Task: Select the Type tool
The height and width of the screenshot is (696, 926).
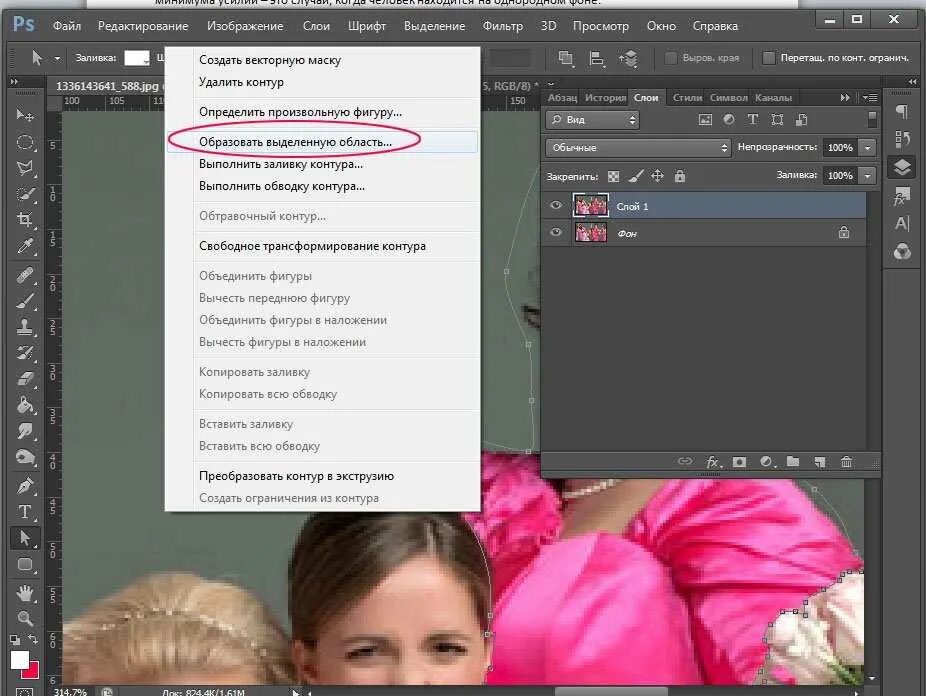Action: tap(25, 512)
